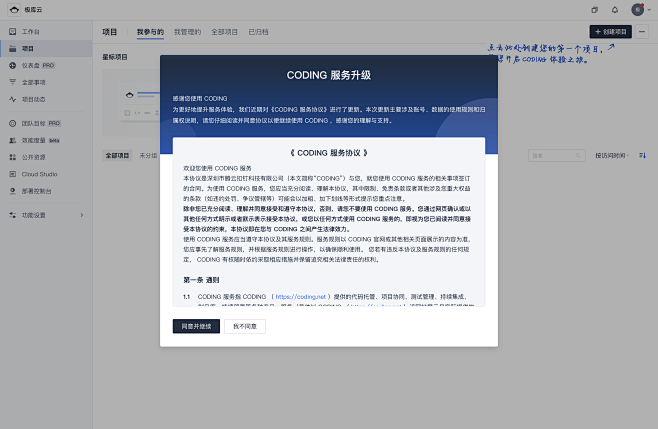Open https://coding.net link in agreement
The image size is (658, 429).
300,297
